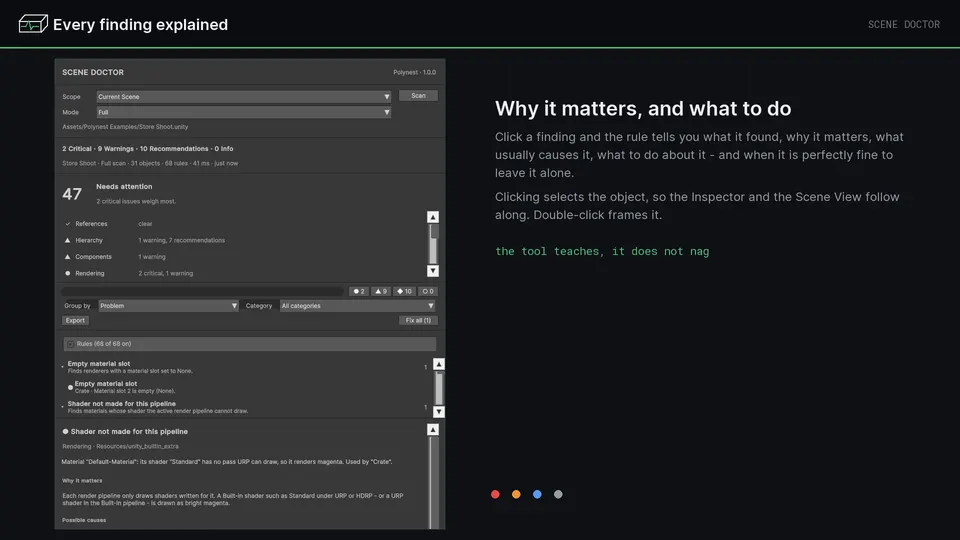The height and width of the screenshot is (540, 960).
Task: Toggle the critical severity filter showing 2
Action: pyautogui.click(x=359, y=291)
